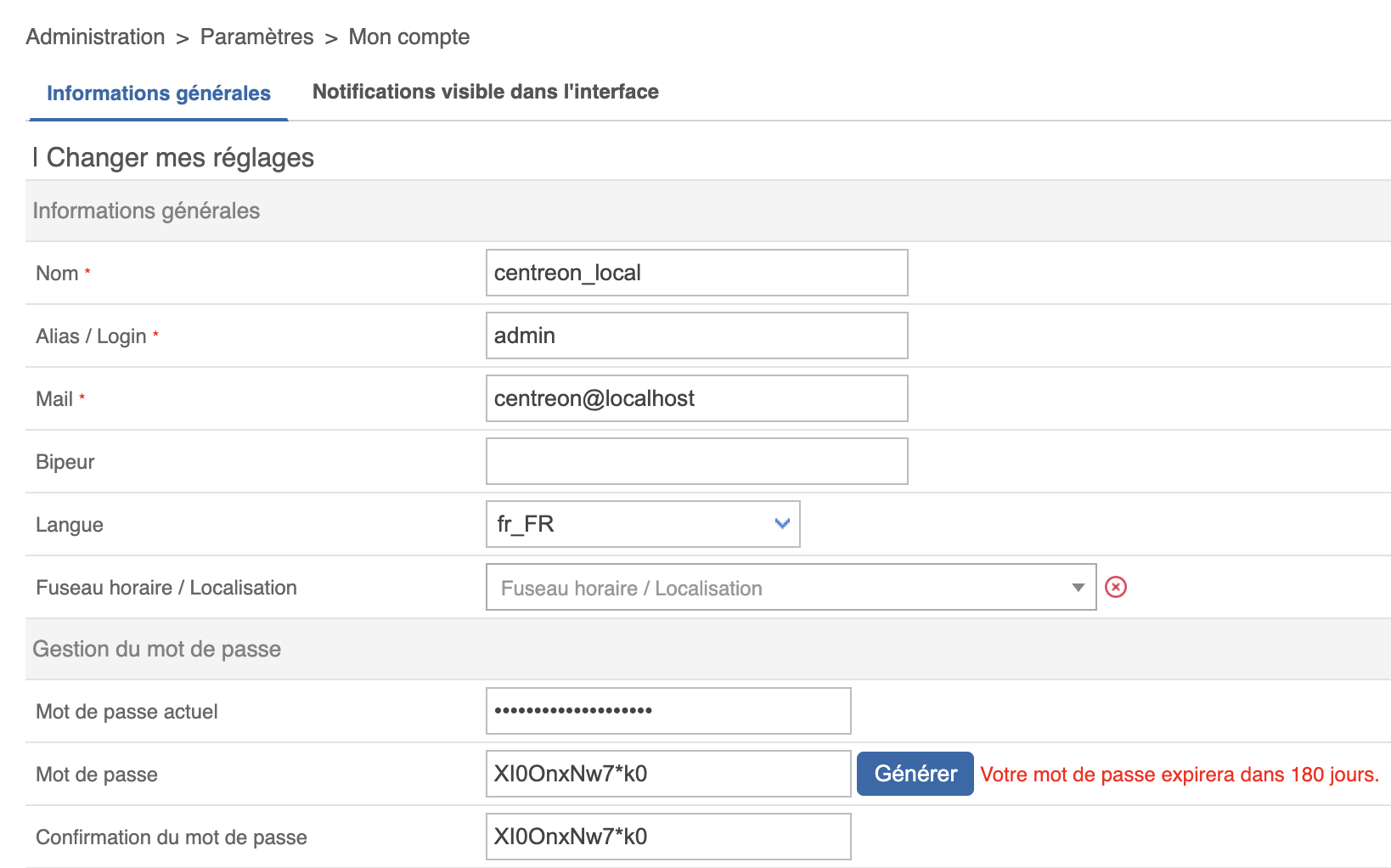Click the Fuseau horaire / Localisation row label
1391x868 pixels.
point(166,588)
